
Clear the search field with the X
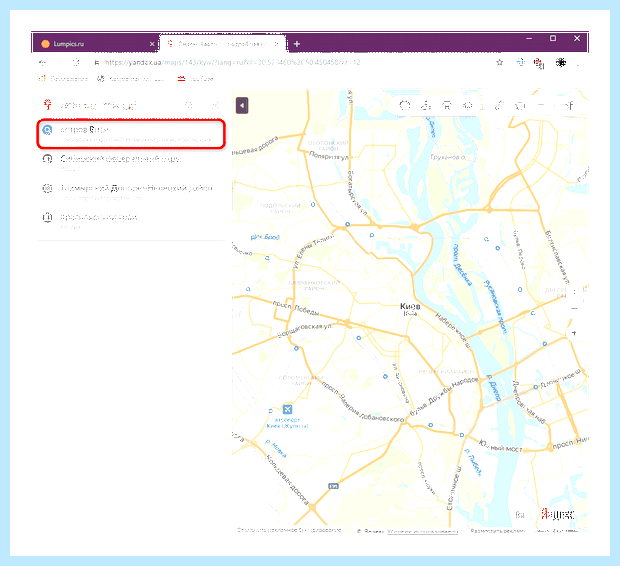pyautogui.click(x=215, y=105)
